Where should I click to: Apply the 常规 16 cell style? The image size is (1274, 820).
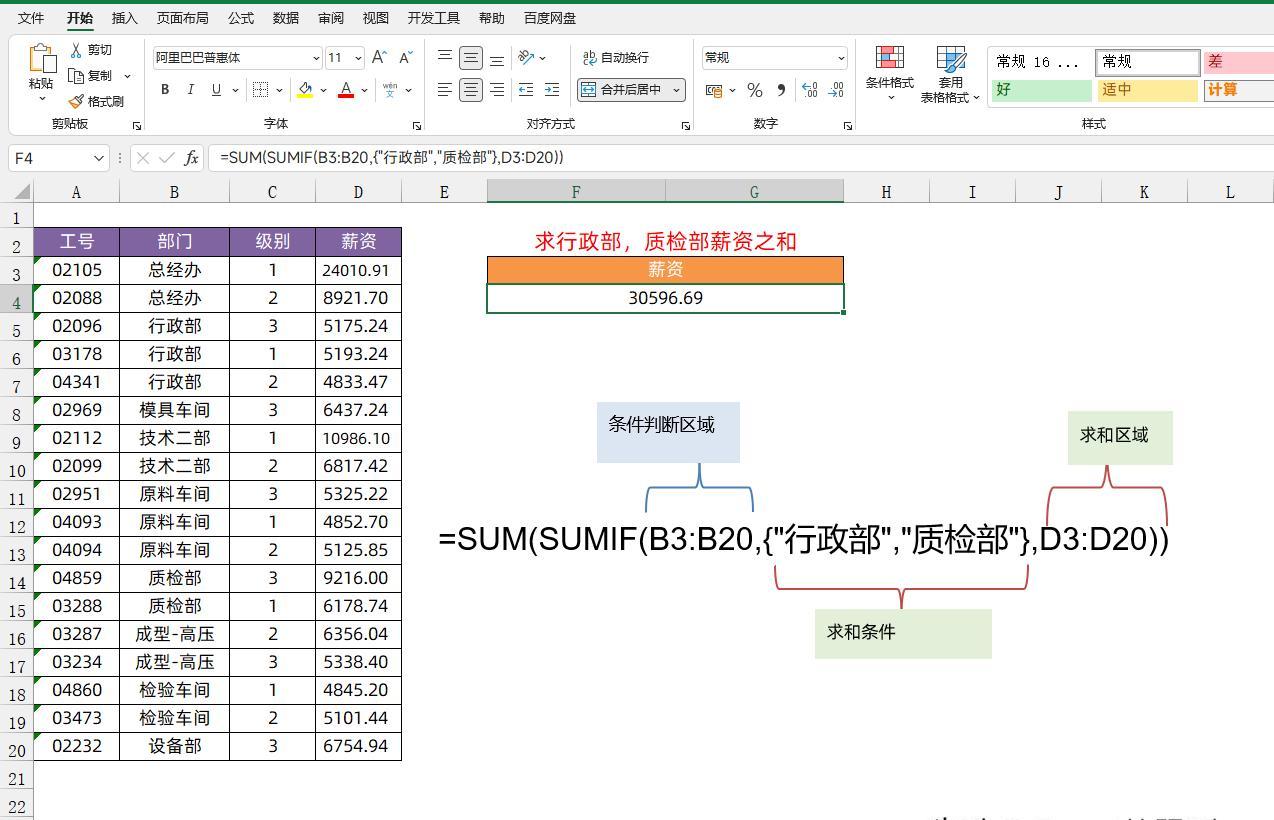pyautogui.click(x=1041, y=62)
